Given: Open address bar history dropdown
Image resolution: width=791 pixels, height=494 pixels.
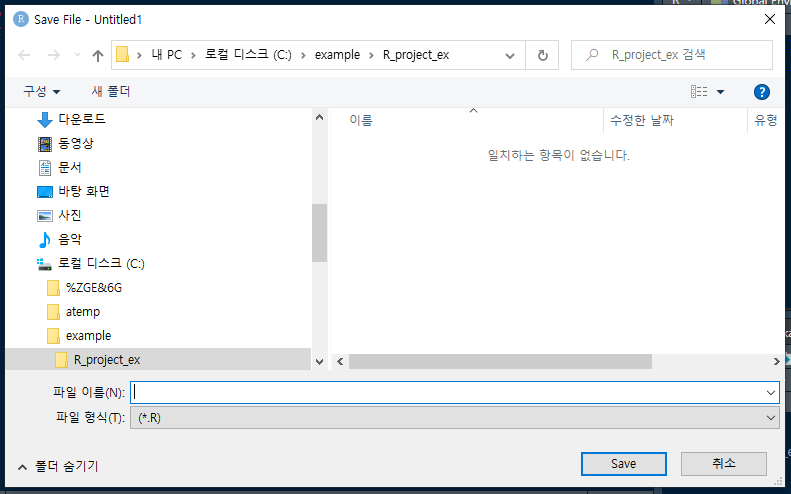Looking at the screenshot, I should 510,56.
